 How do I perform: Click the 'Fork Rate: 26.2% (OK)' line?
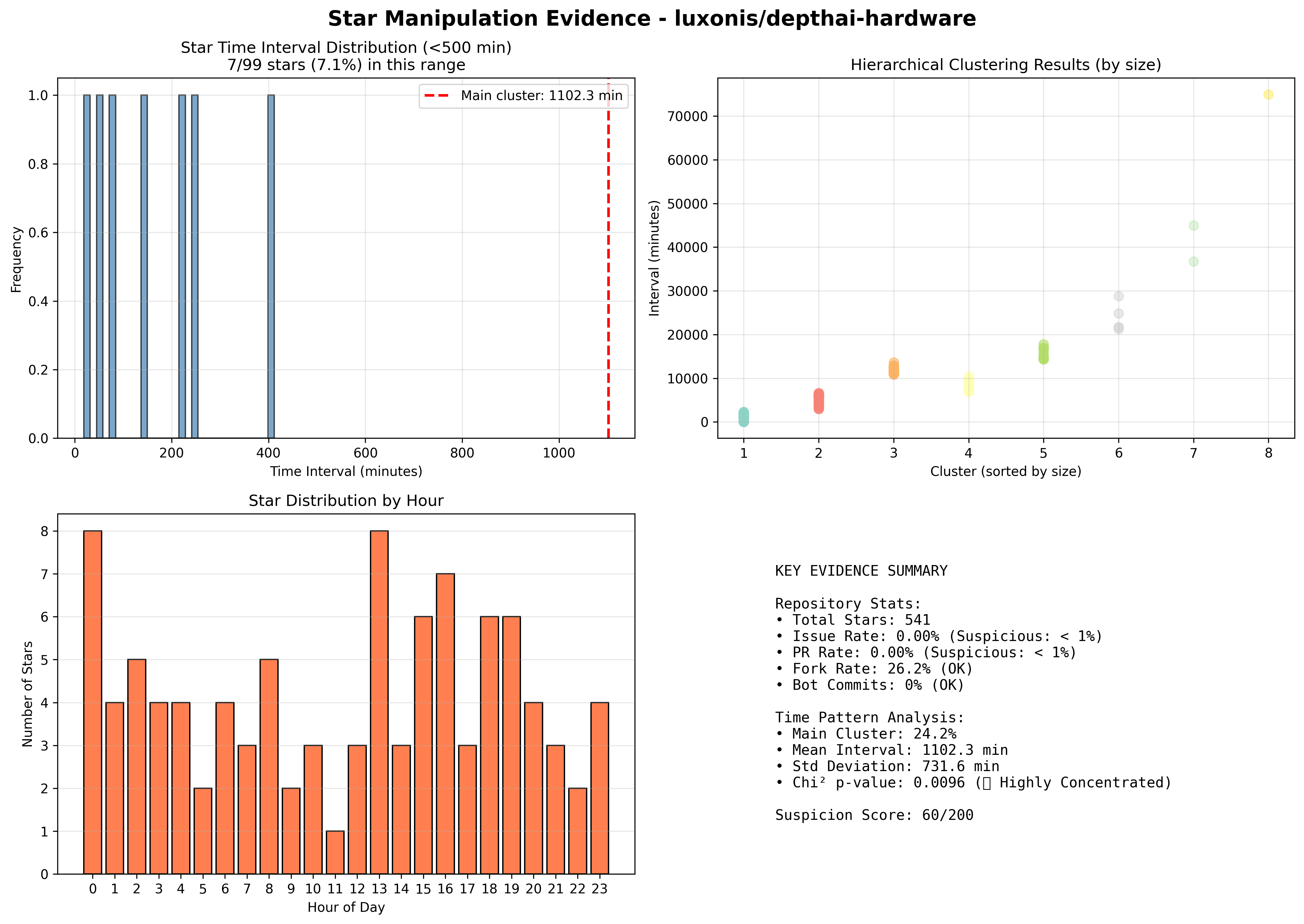[874, 669]
